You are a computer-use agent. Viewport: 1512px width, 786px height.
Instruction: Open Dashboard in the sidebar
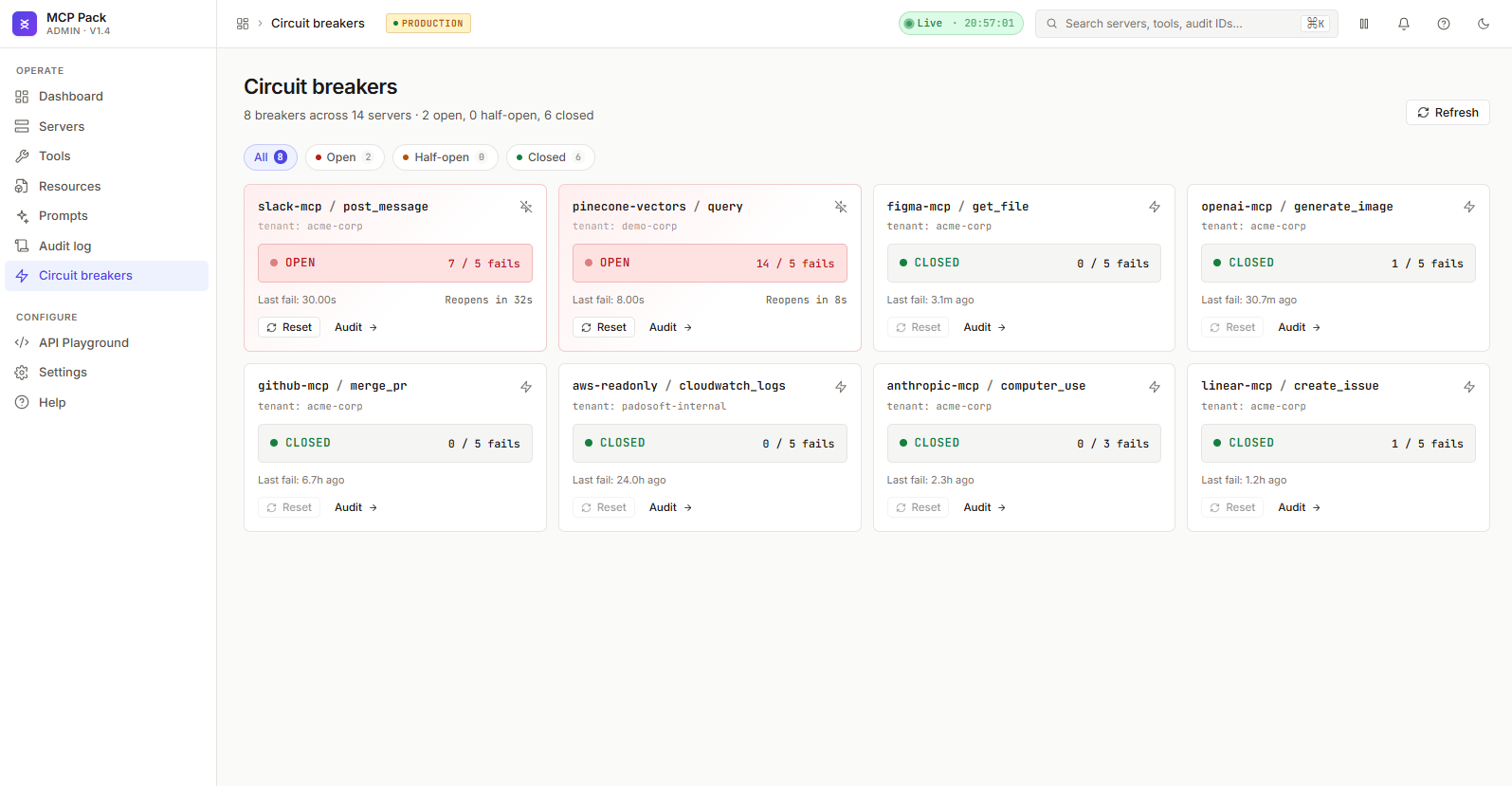106,97
